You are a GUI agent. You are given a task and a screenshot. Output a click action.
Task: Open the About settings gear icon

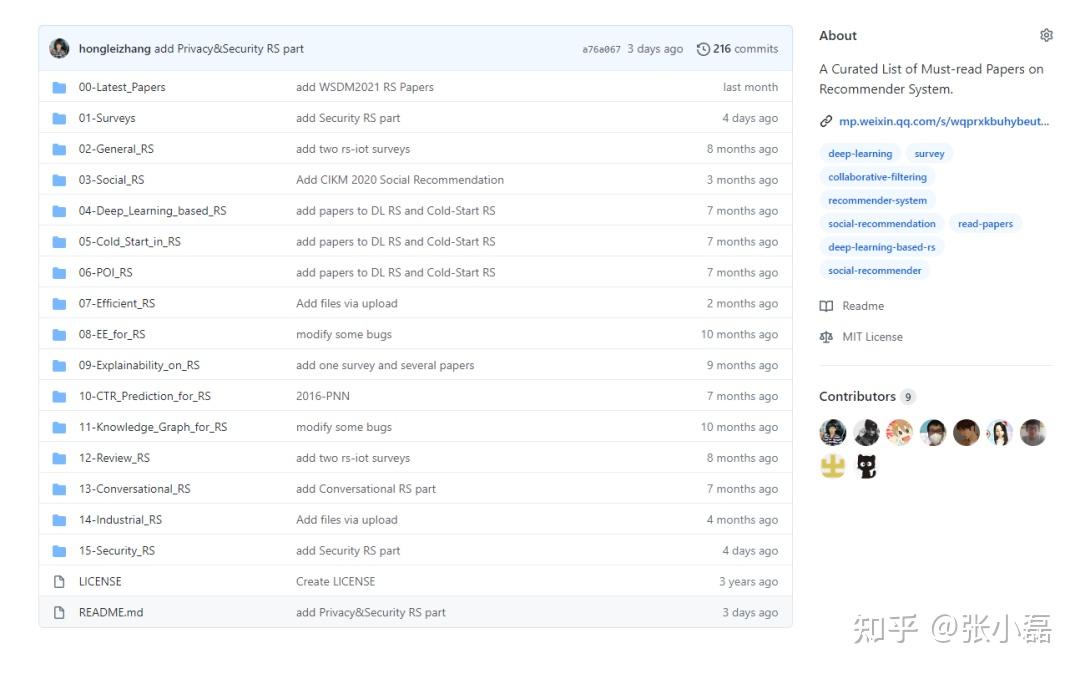point(1046,35)
